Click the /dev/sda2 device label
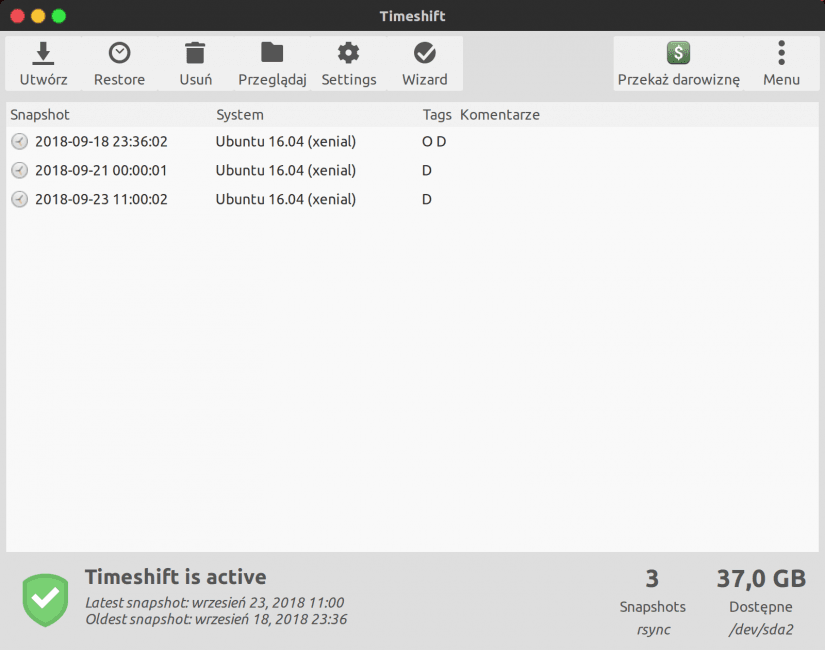The height and width of the screenshot is (650, 825). [761, 629]
